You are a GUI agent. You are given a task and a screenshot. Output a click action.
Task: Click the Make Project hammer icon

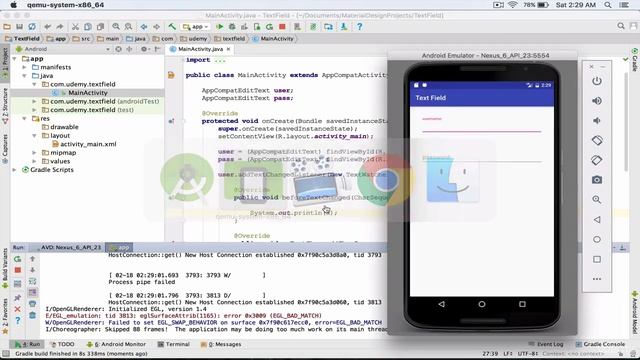point(172,27)
